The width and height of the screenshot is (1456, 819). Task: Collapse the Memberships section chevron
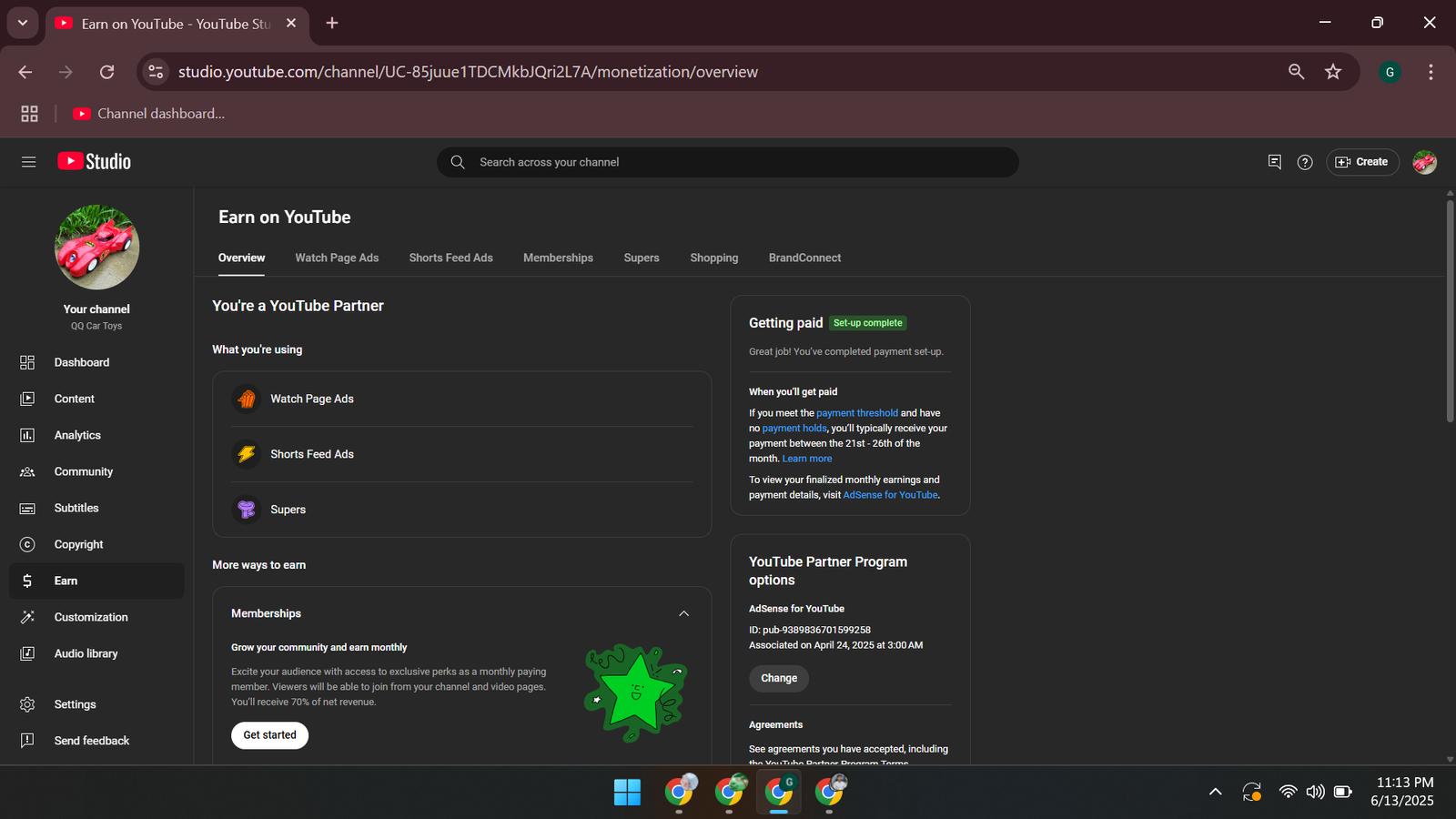684,613
